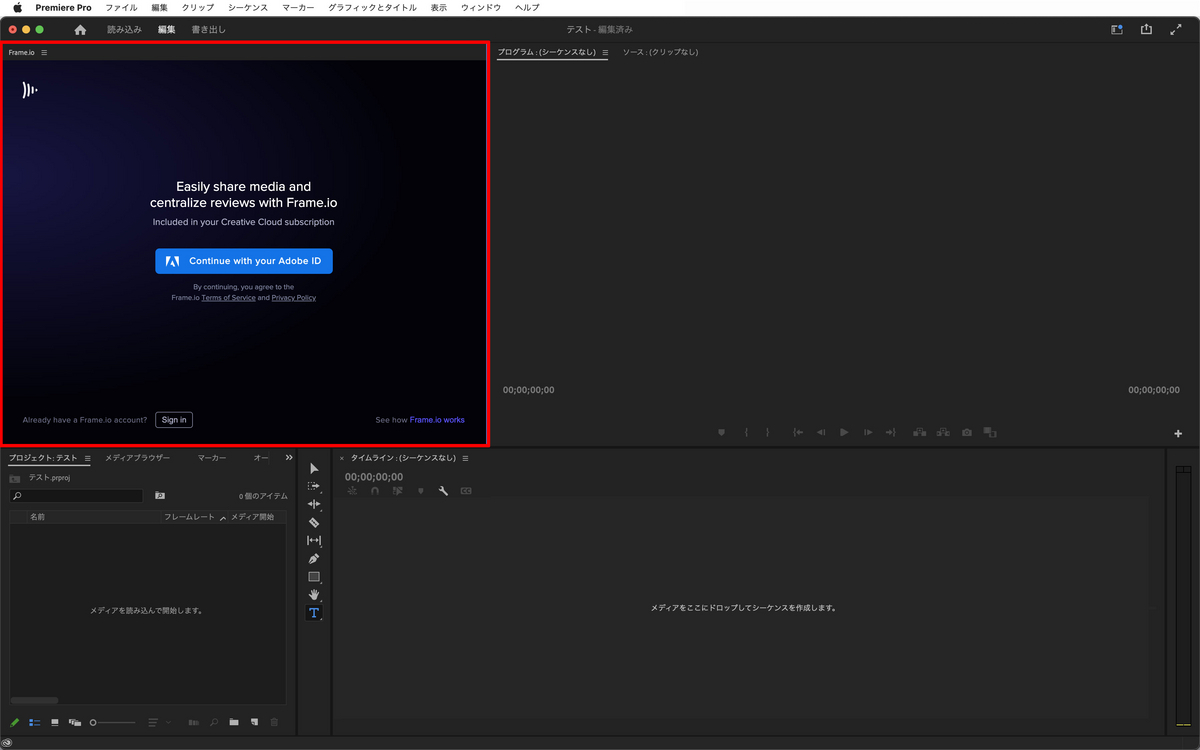Open Frame.io works link
This screenshot has height=750, width=1200.
[437, 420]
